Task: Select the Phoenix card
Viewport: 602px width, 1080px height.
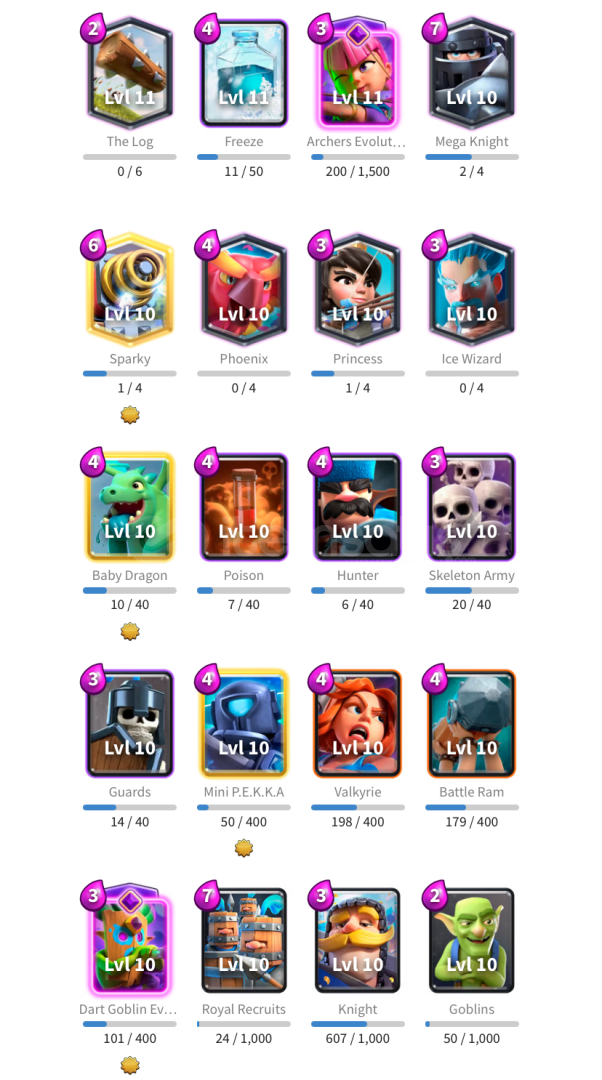Action: pos(244,291)
